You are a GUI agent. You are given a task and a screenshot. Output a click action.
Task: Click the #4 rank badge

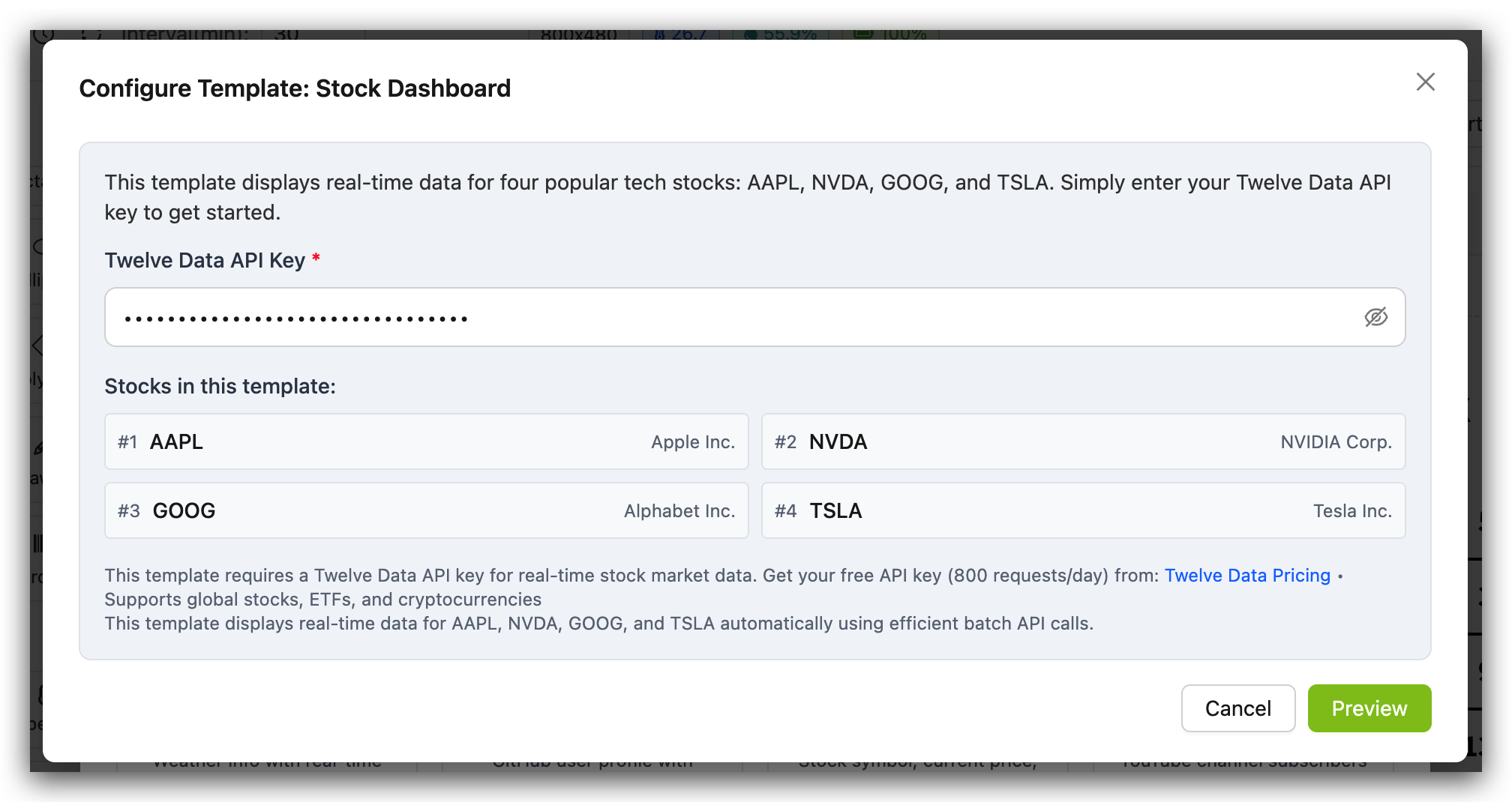point(785,511)
